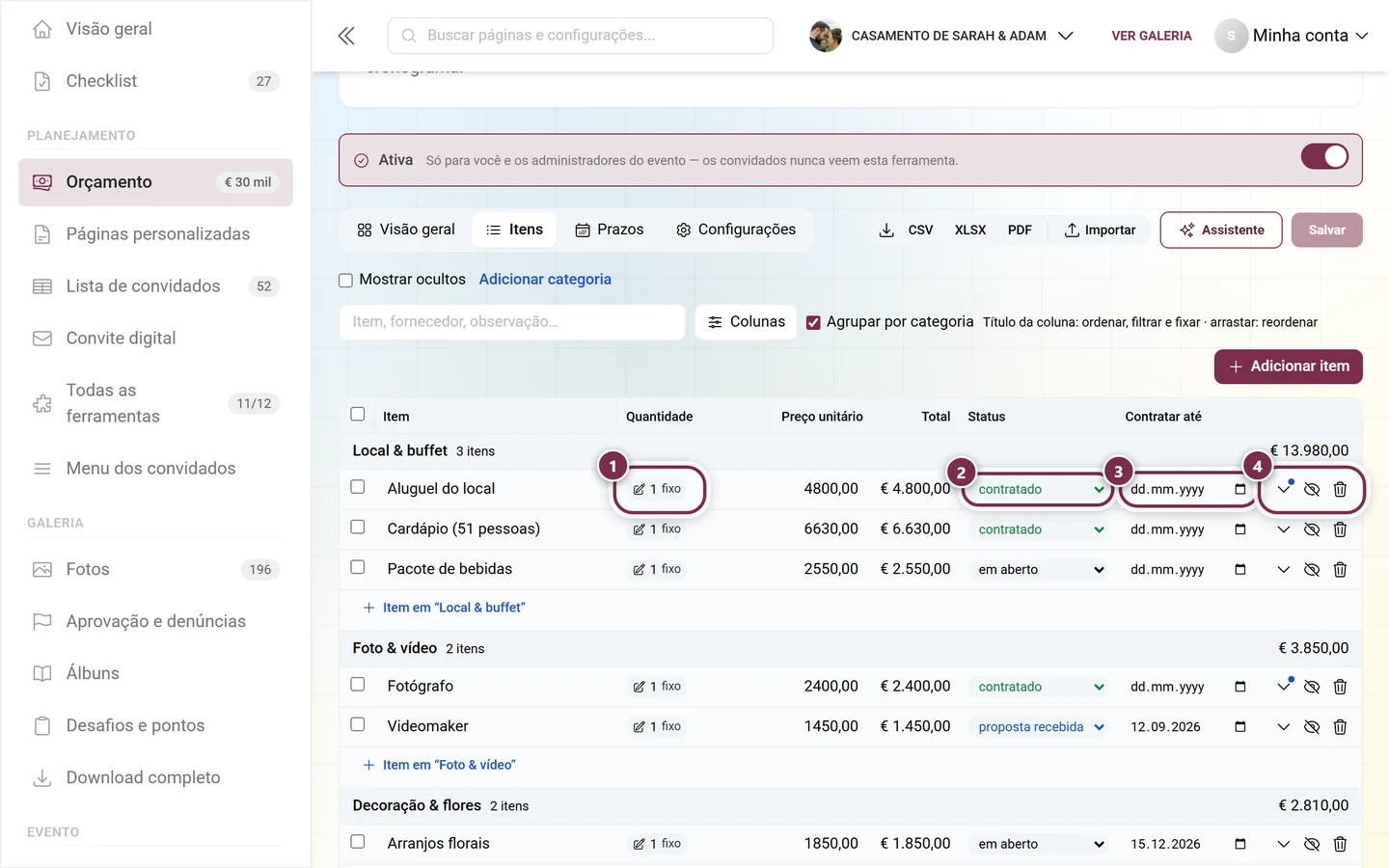The height and width of the screenshot is (868, 1389).
Task: Open status dropdown for Arranjos florais
Action: [x=1039, y=844]
